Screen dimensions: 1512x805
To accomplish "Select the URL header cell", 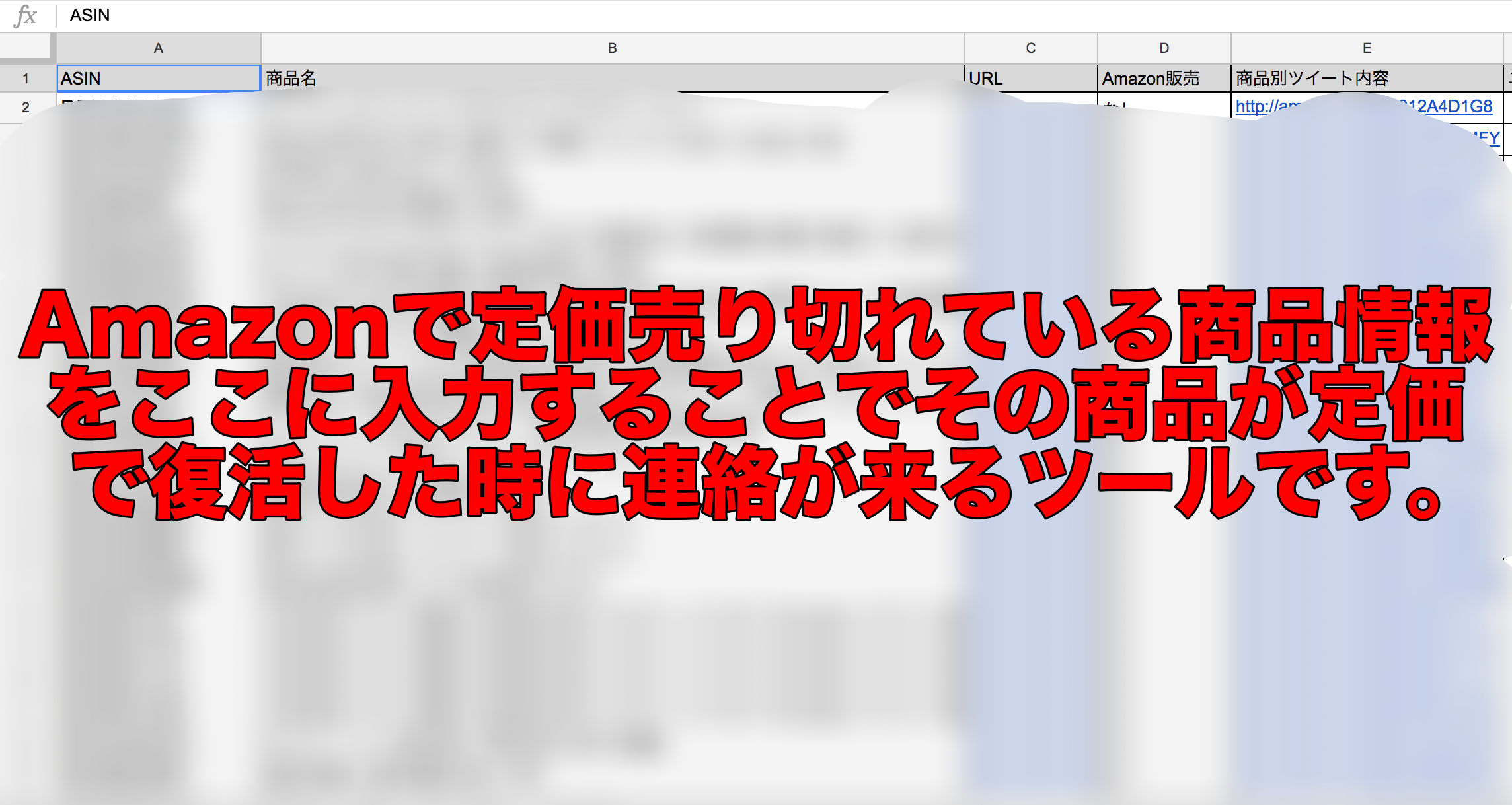I will tap(1031, 78).
